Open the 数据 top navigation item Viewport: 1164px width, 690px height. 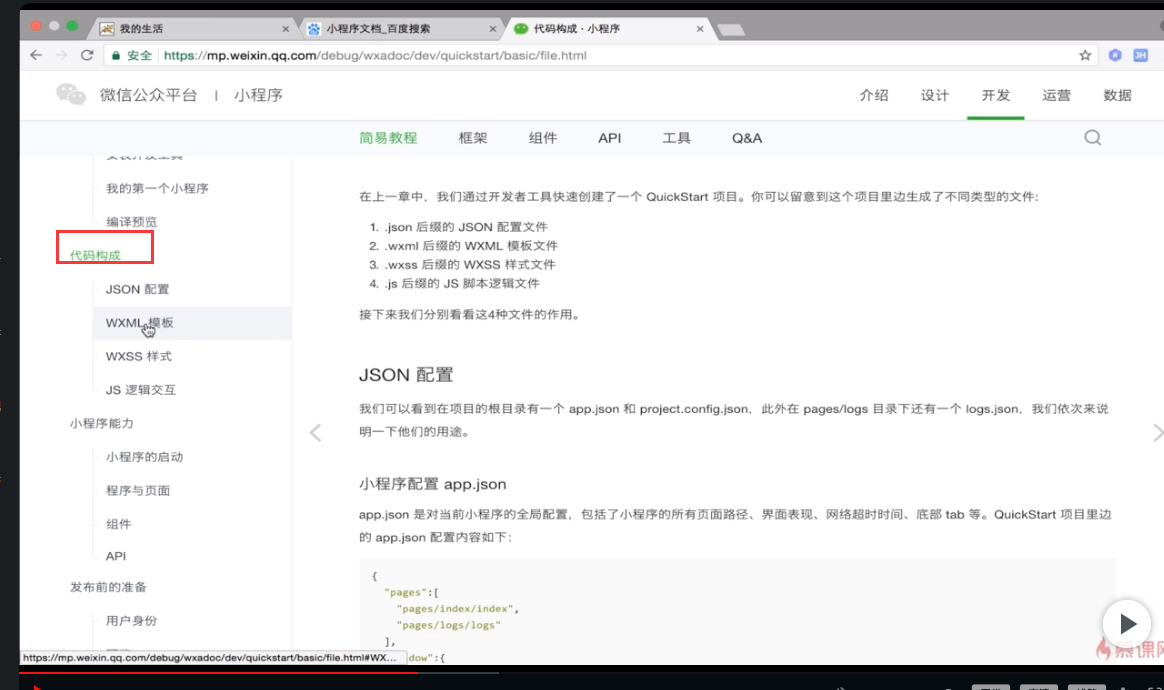[x=1117, y=95]
